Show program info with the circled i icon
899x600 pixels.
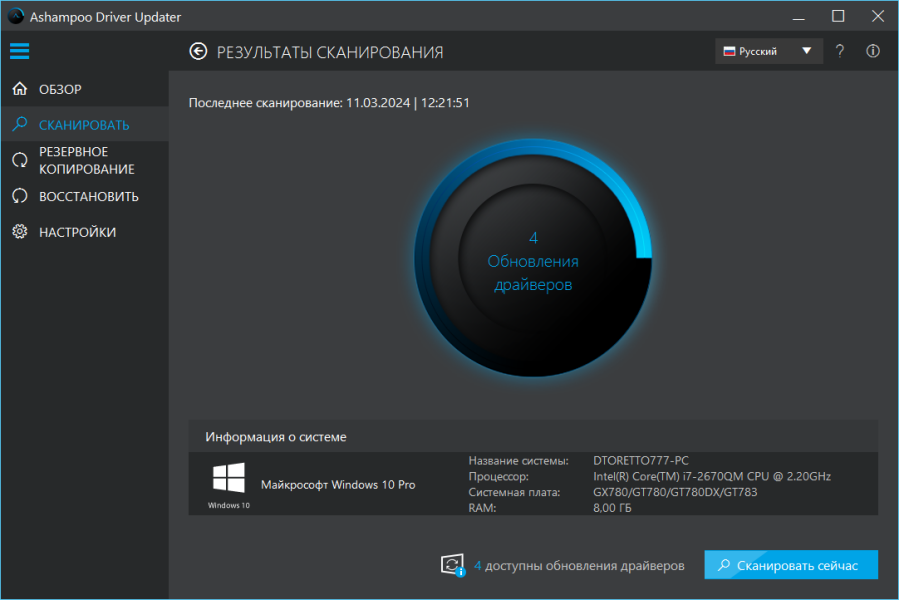(x=873, y=52)
